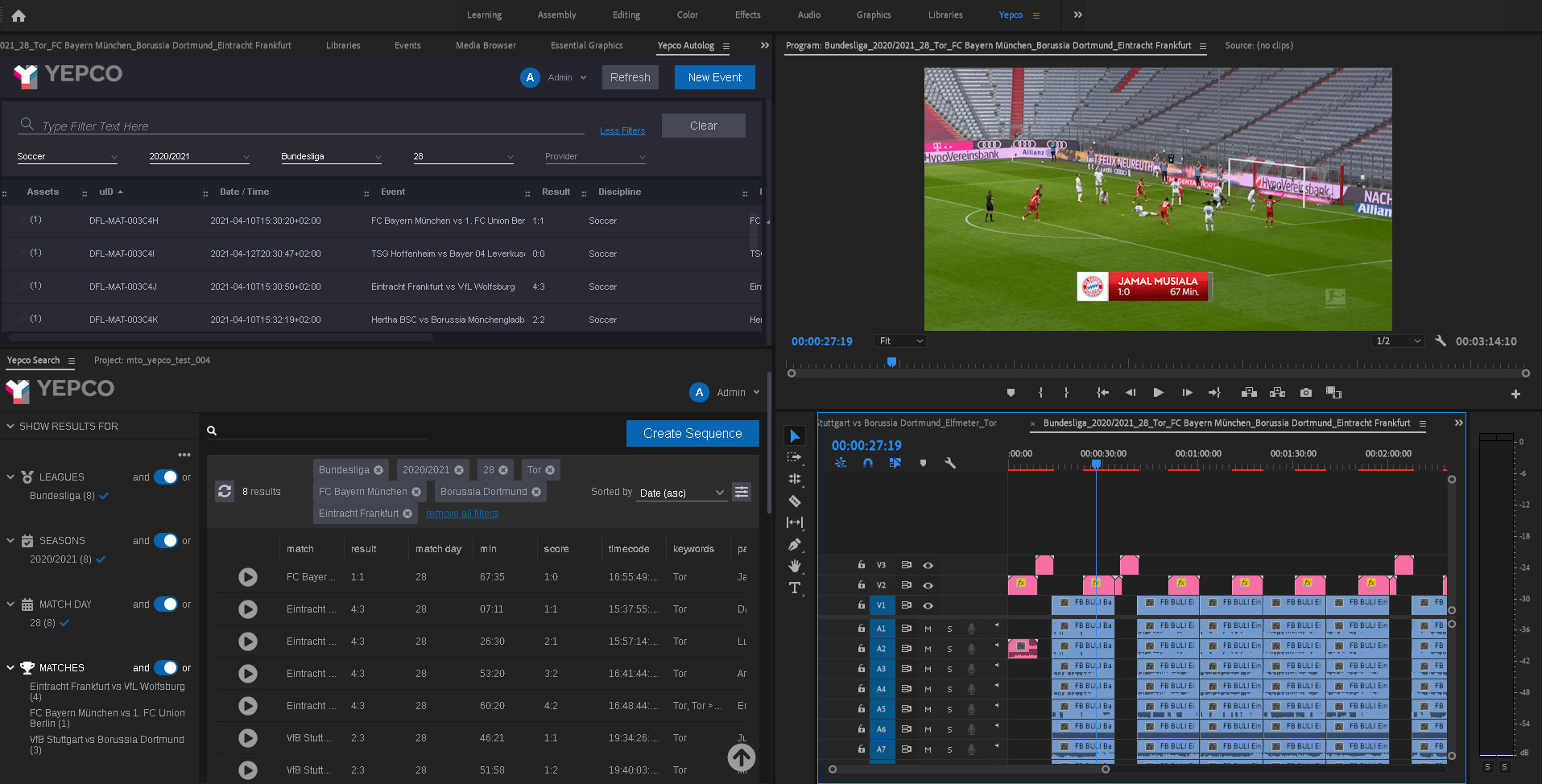1542x784 pixels.
Task: Toggle the Match Day and/or switch
Action: (166, 605)
